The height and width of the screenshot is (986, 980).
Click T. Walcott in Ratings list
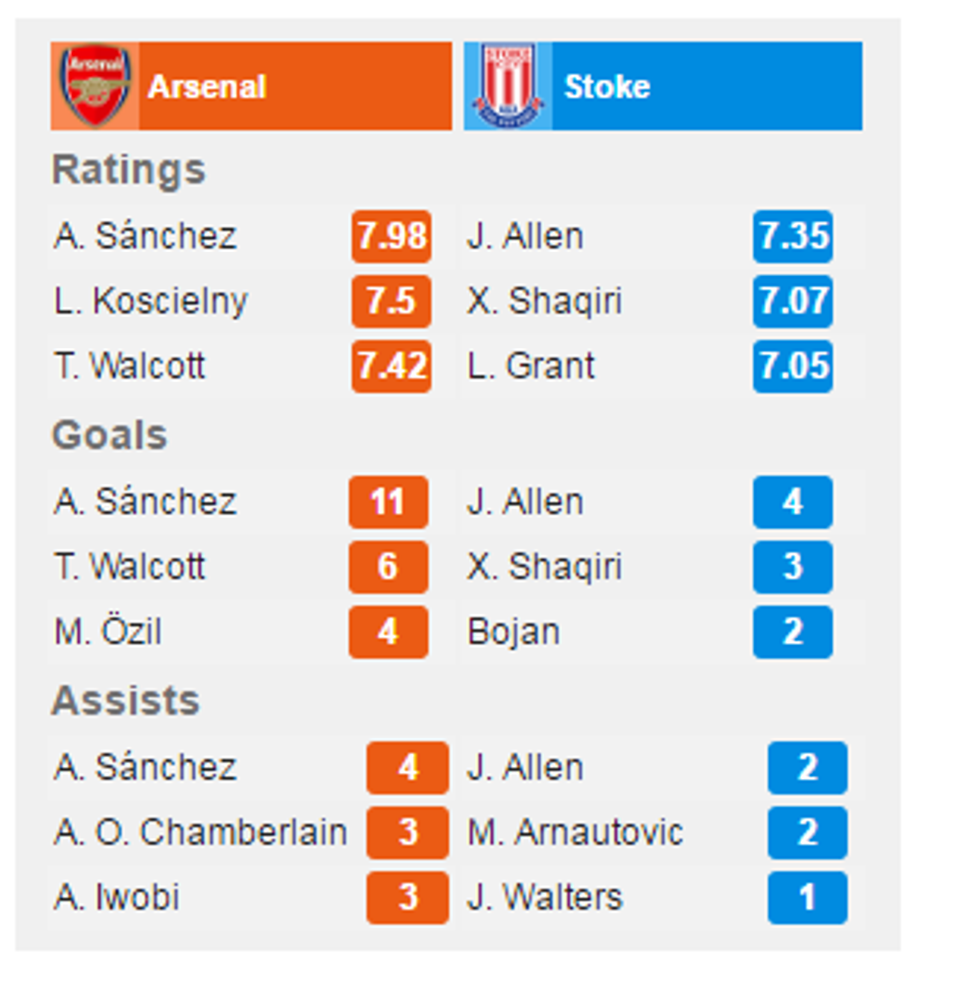click(x=130, y=366)
